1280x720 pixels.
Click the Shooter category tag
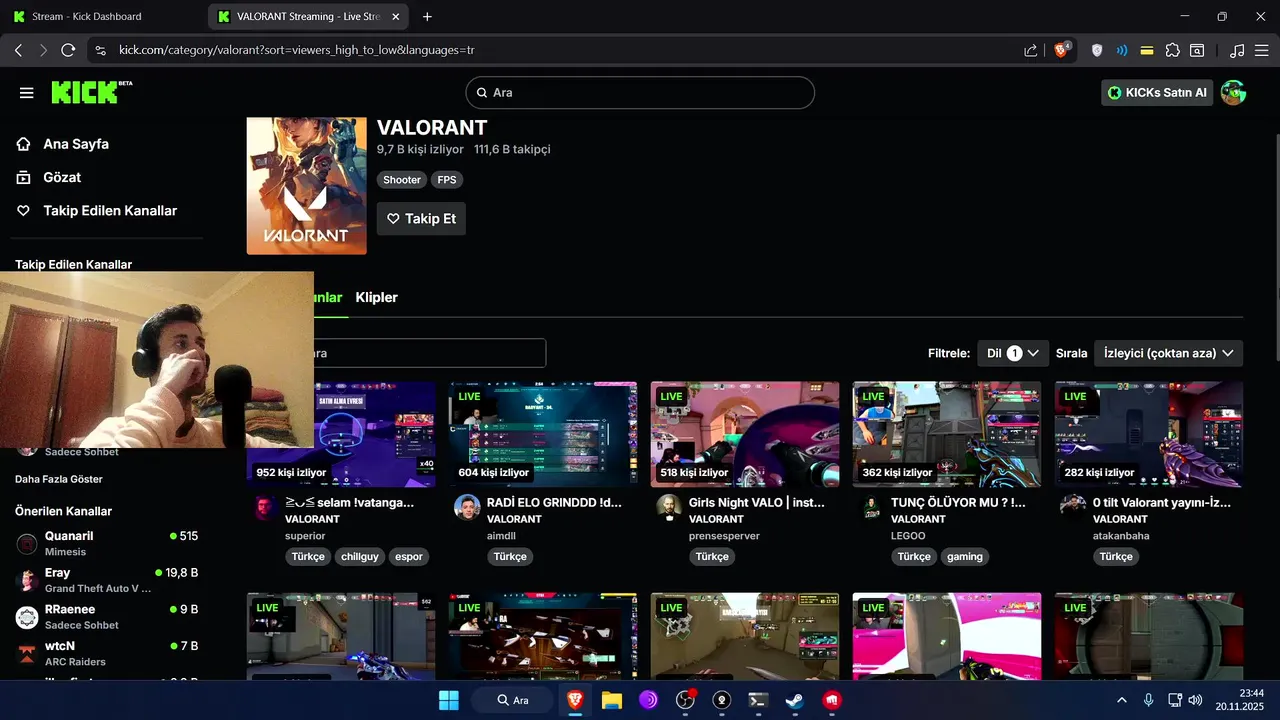click(402, 180)
